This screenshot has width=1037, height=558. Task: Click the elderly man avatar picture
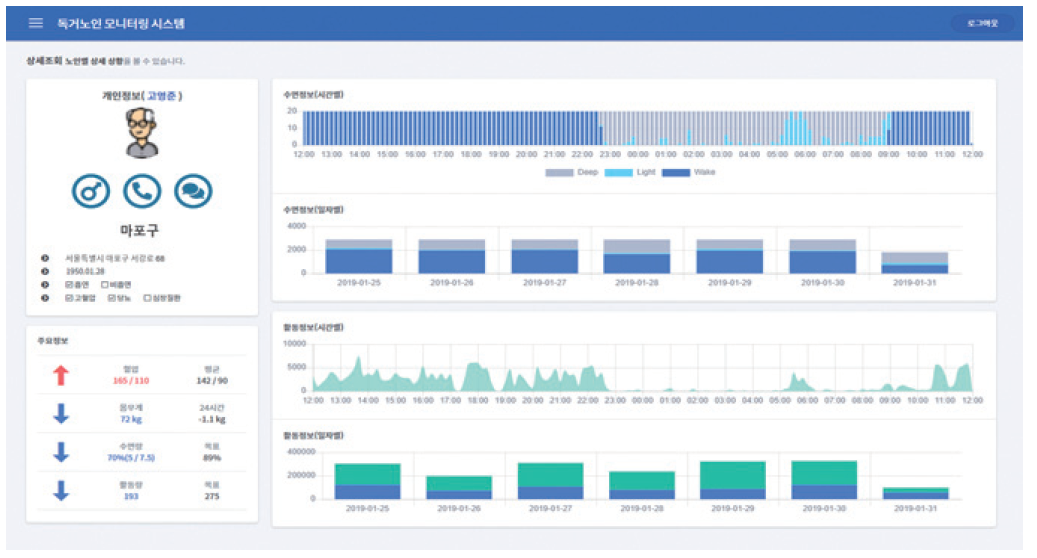[143, 133]
